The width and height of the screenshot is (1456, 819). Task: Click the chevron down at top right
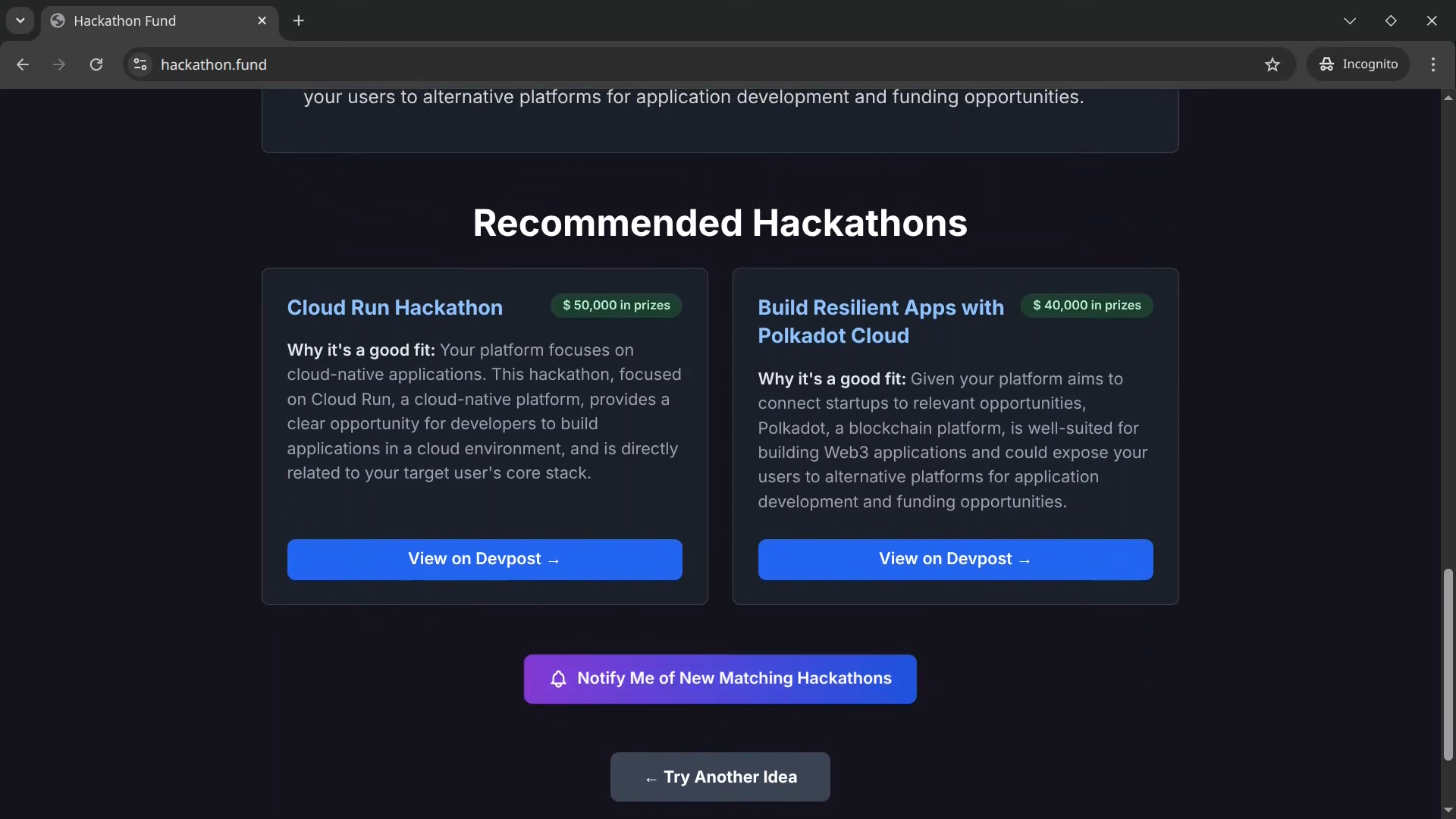coord(1350,20)
